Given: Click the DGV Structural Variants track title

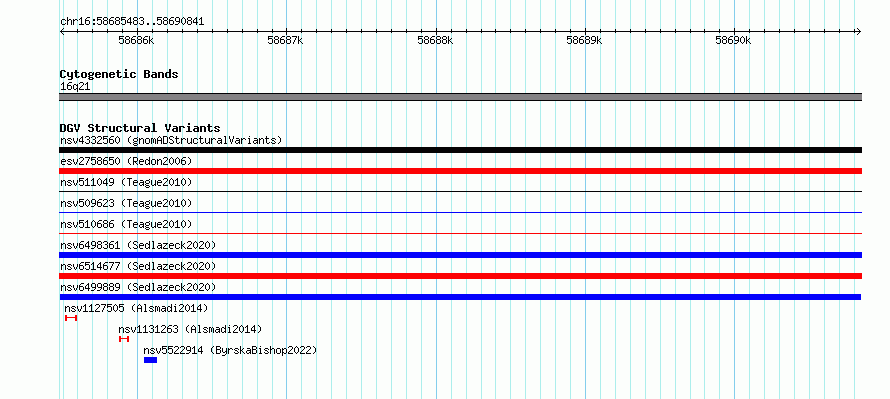Looking at the screenshot, I should pyautogui.click(x=140, y=128).
